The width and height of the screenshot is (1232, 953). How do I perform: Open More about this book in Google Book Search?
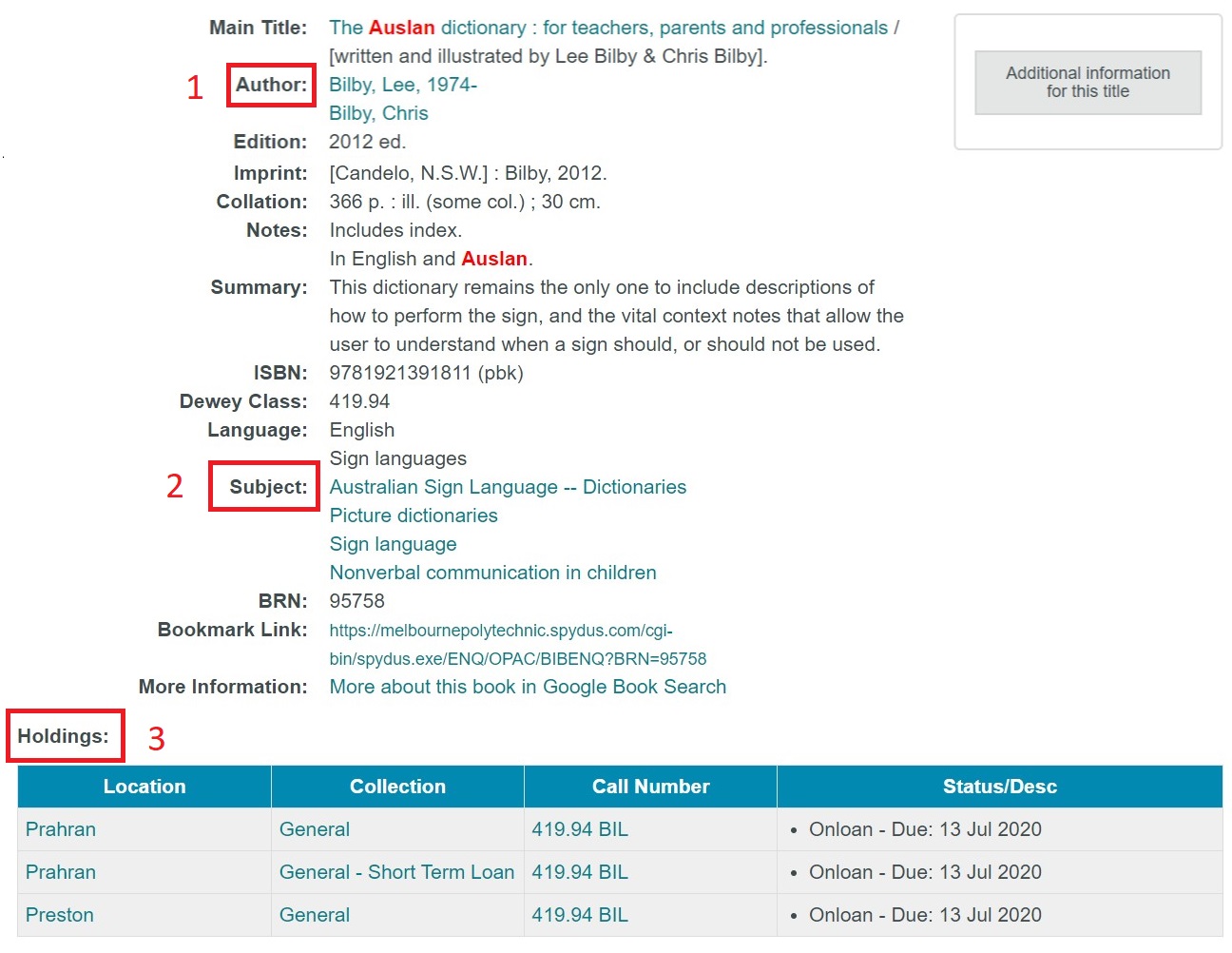pos(528,687)
